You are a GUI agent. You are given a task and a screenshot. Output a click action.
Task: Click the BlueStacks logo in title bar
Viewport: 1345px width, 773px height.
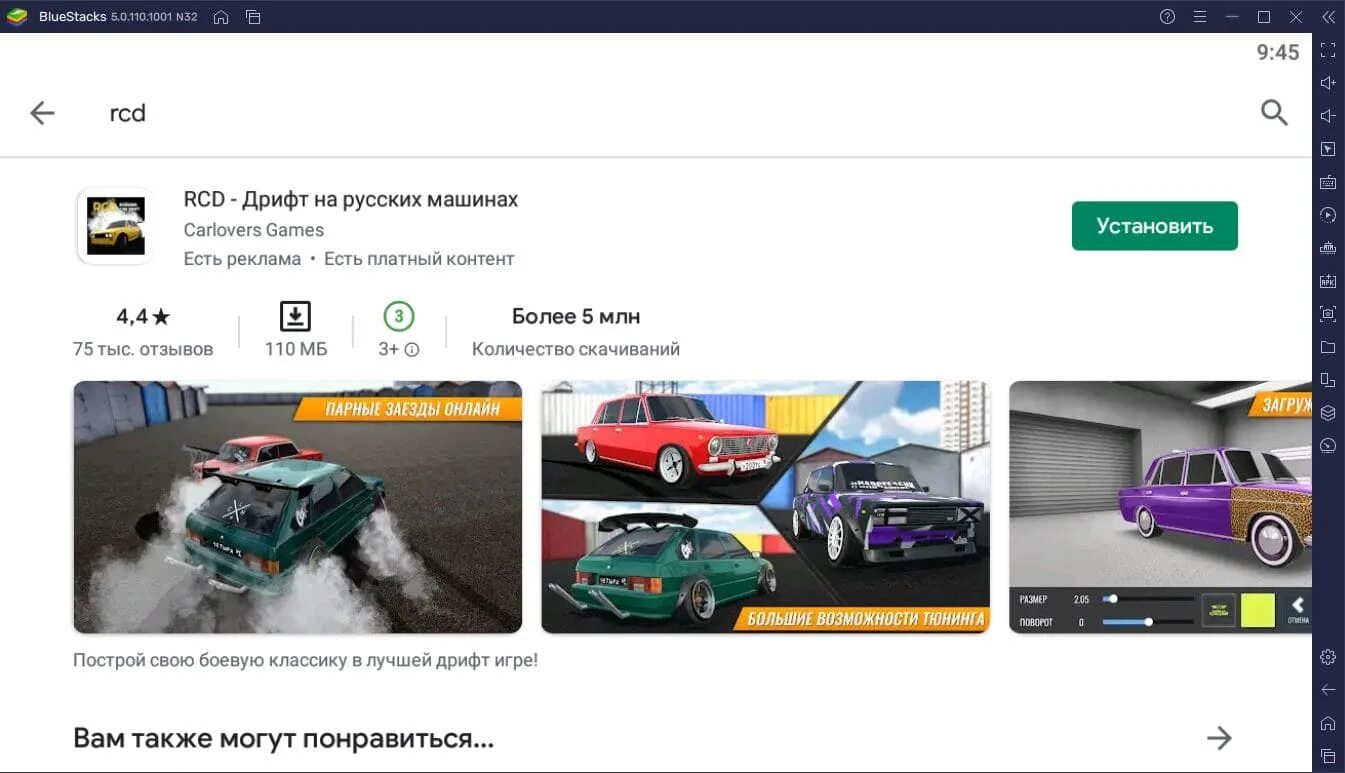click(x=18, y=17)
